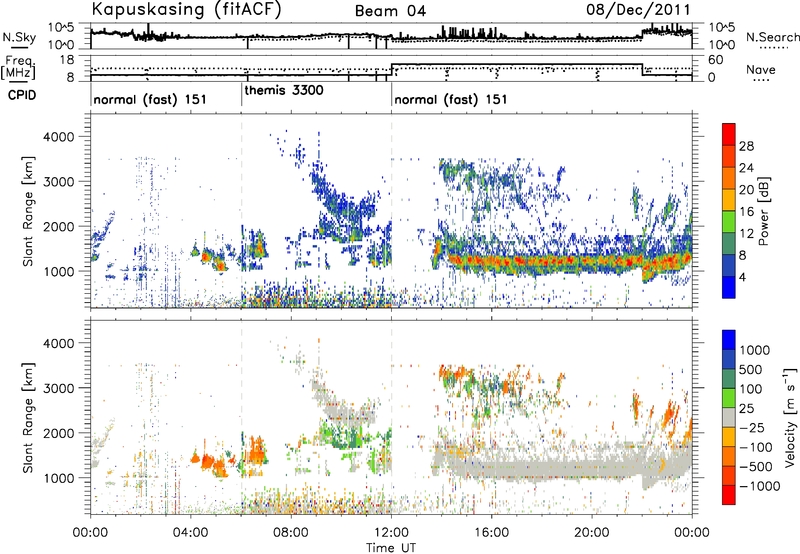Click the '08:00' time tick label
Viewport: 800px width, 554px height.
pyautogui.click(x=291, y=533)
